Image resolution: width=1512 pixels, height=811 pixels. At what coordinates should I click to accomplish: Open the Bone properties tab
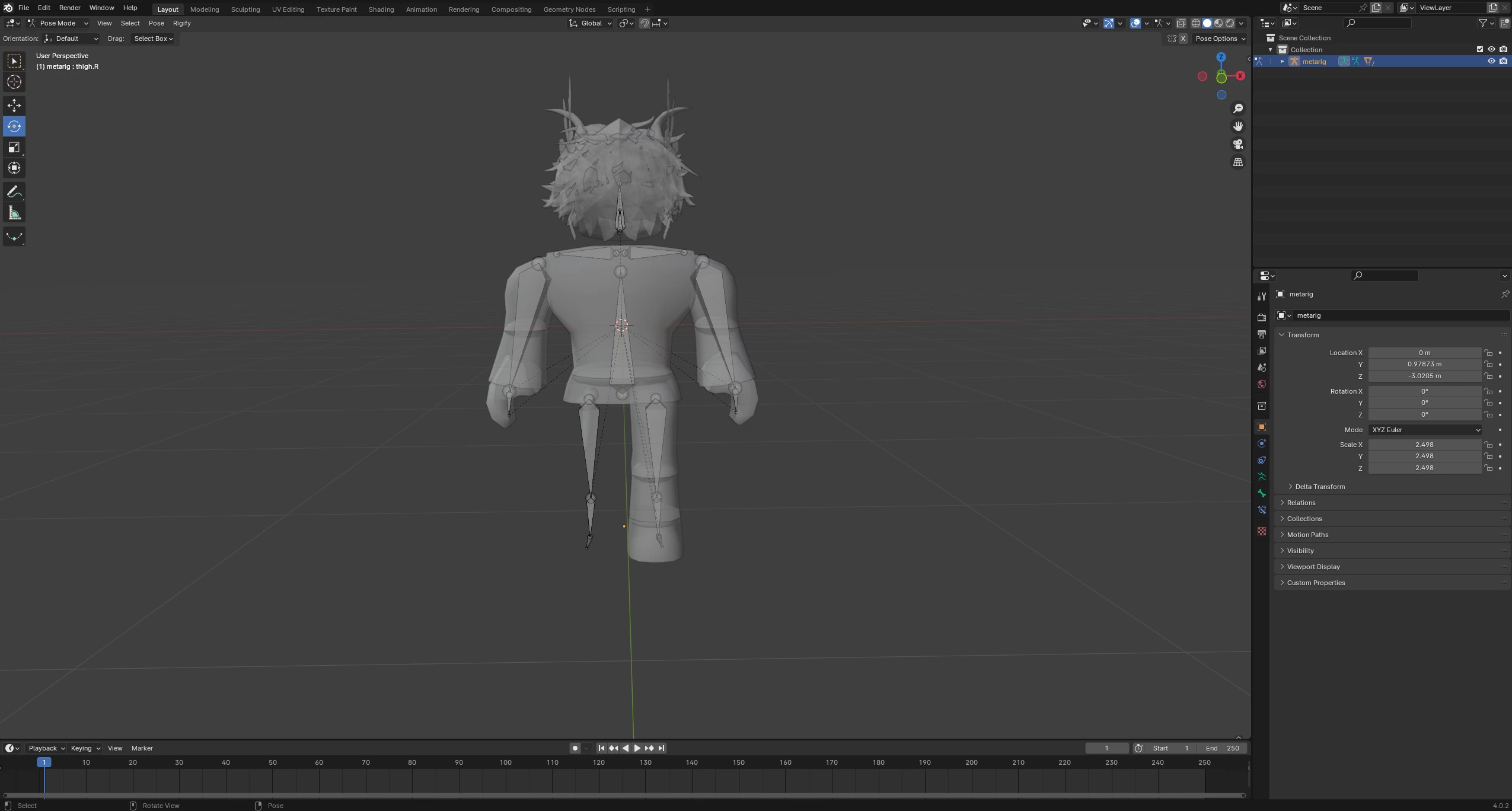point(1262,493)
